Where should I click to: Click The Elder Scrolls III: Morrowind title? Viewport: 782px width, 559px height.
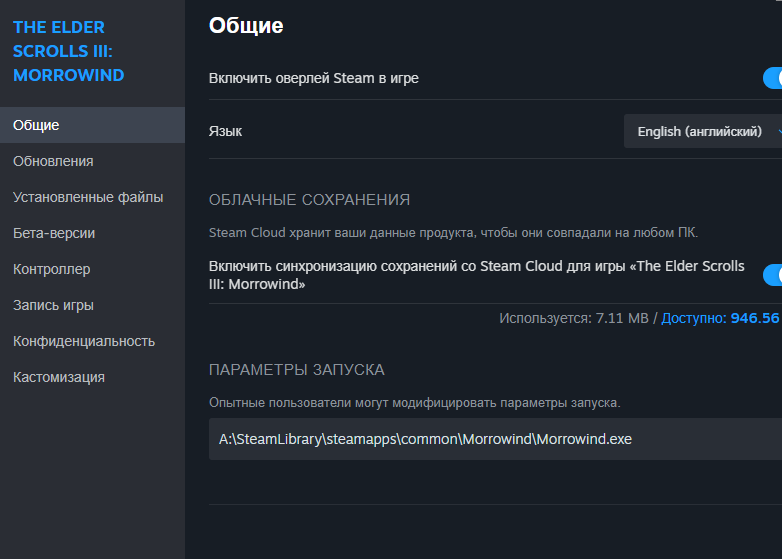[x=69, y=51]
